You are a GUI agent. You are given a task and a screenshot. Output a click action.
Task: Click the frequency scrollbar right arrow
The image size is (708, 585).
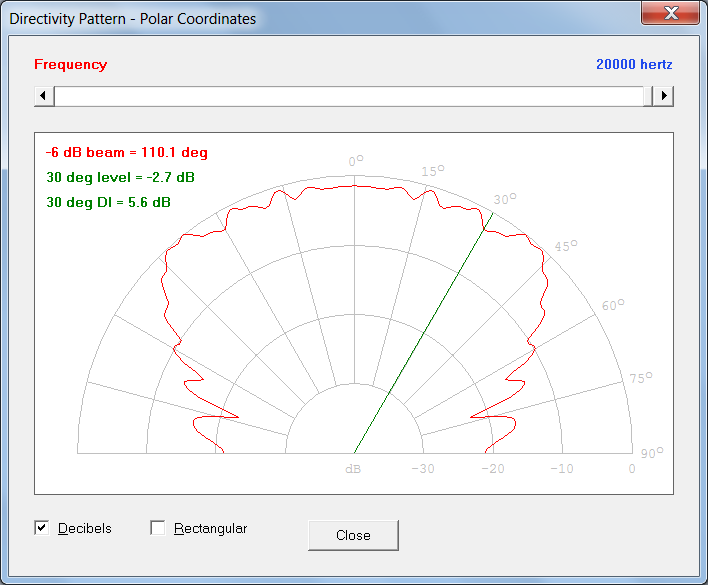[x=663, y=96]
